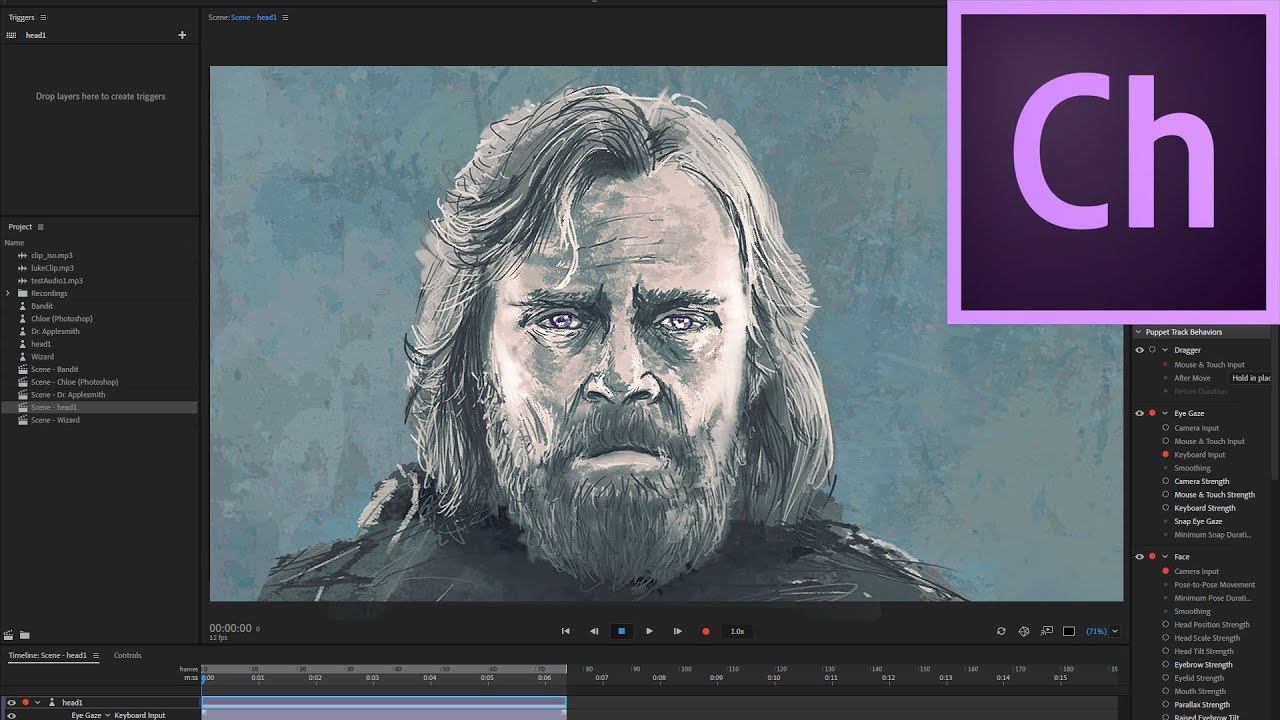Viewport: 1280px width, 720px height.
Task: Toggle the Dragger behavior visibility eye
Action: [x=1139, y=350]
